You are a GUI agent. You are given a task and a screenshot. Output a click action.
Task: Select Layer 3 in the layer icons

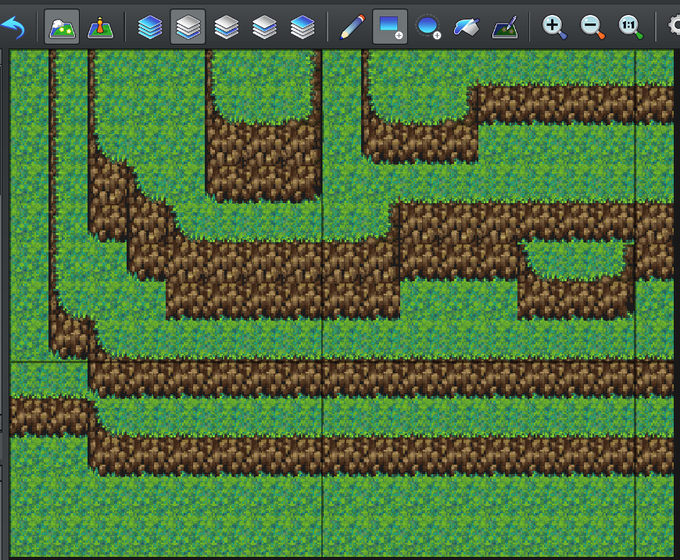coord(264,27)
